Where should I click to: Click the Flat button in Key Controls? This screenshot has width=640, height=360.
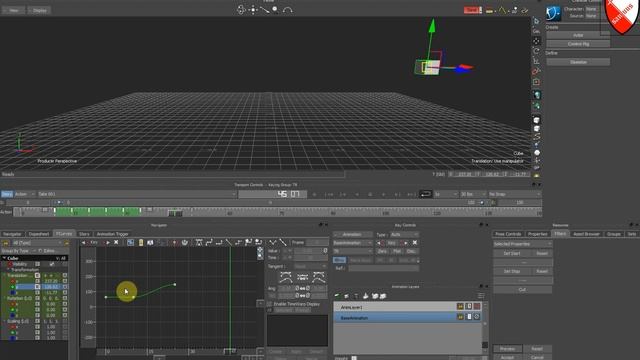pyautogui.click(x=397, y=251)
